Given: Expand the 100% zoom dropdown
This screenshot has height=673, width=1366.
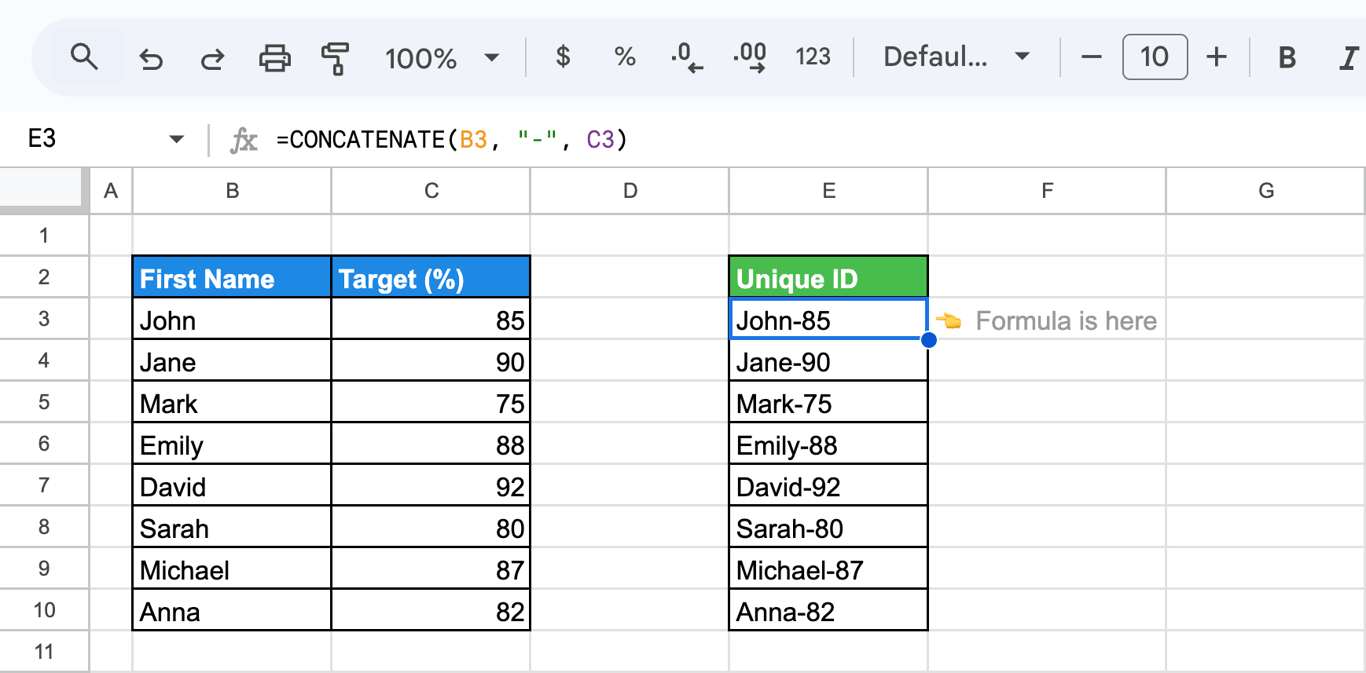Looking at the screenshot, I should (442, 58).
